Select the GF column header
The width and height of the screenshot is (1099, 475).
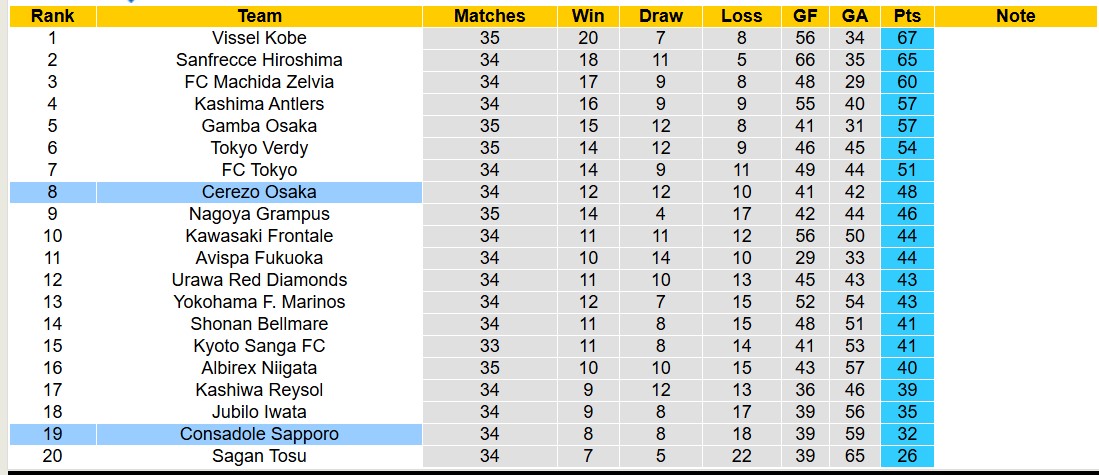coord(805,16)
